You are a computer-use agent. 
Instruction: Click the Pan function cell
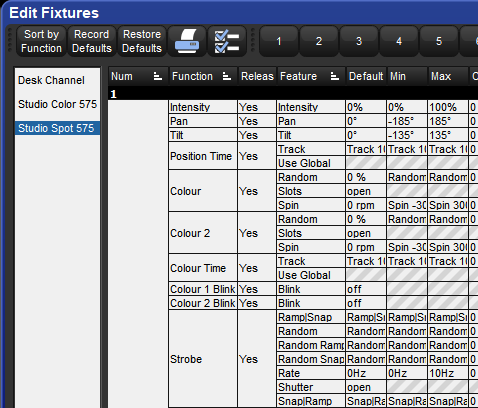(203, 121)
